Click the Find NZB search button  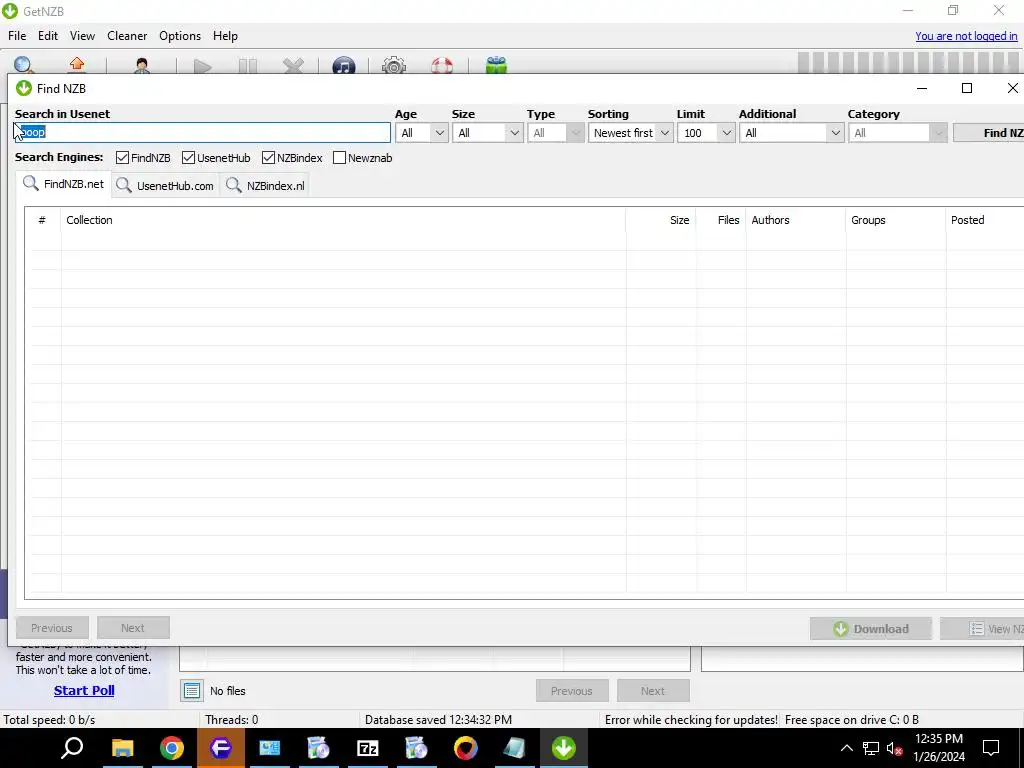point(989,133)
